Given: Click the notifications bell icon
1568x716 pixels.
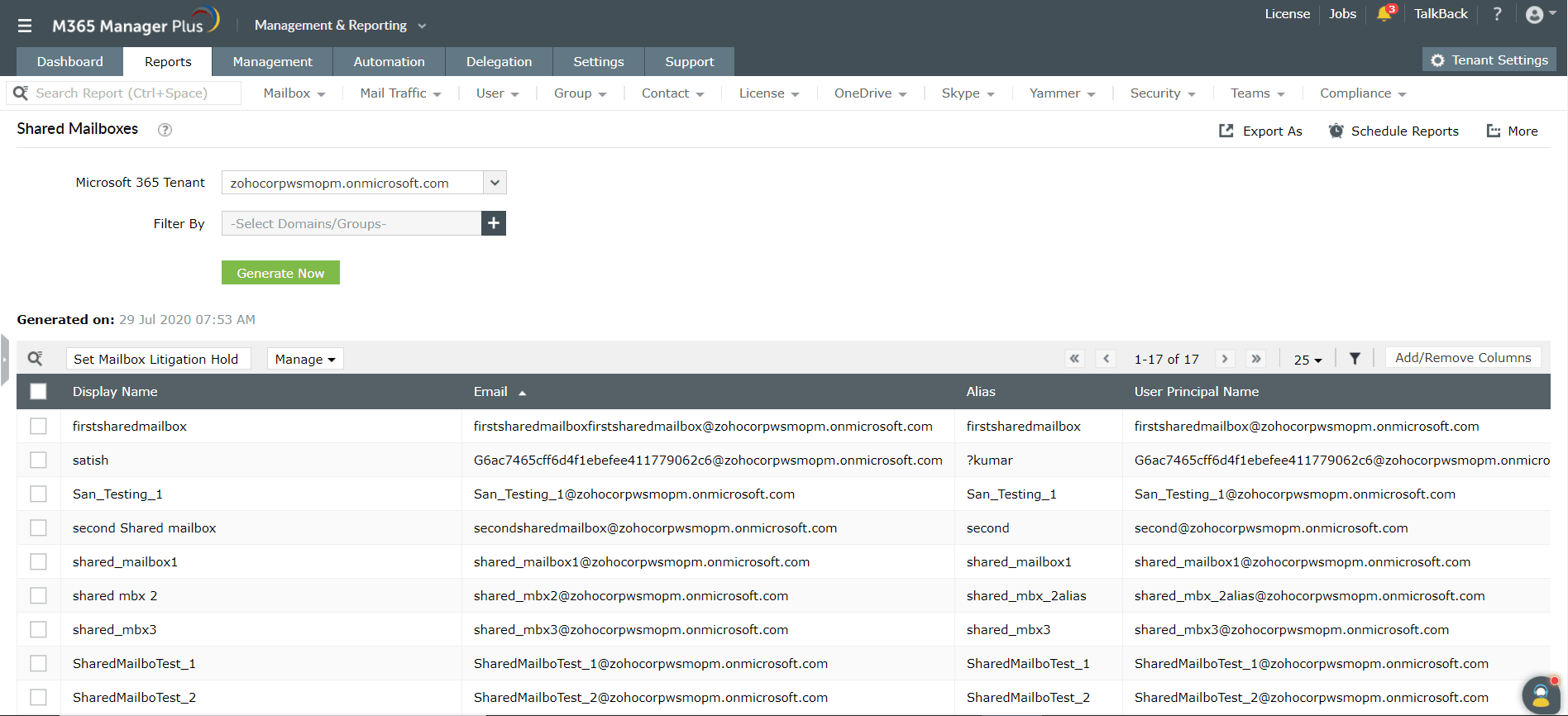Looking at the screenshot, I should (x=1384, y=14).
